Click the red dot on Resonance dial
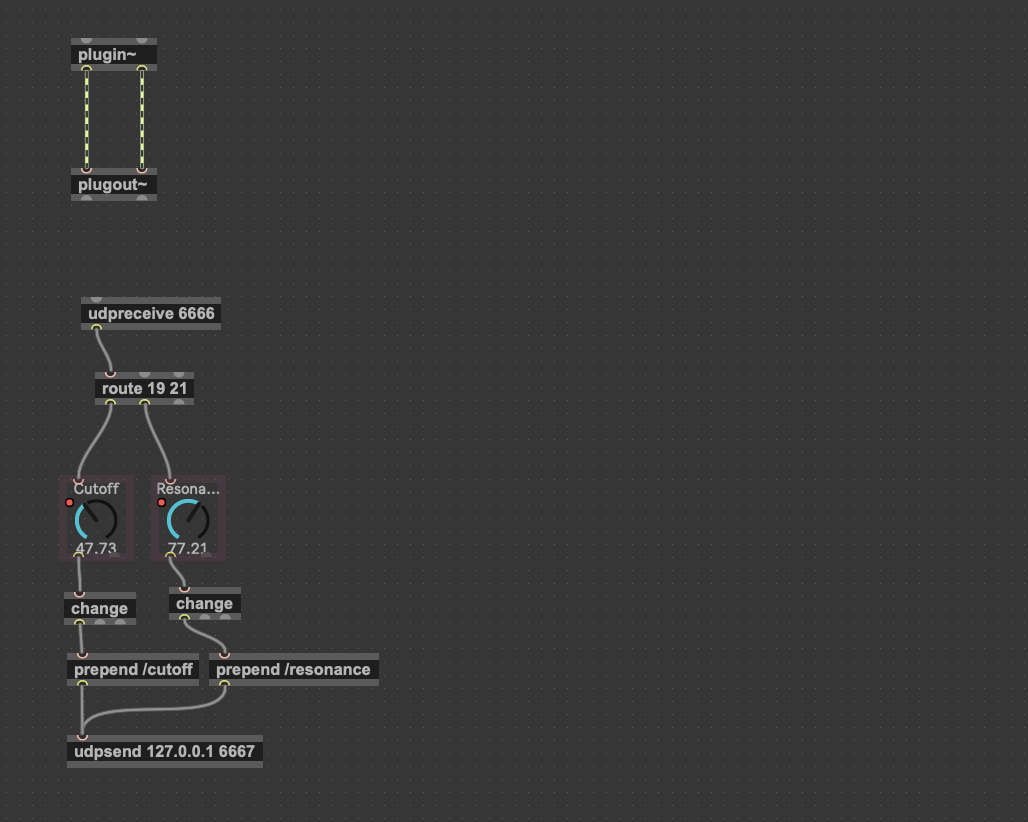This screenshot has width=1028, height=822. tap(161, 503)
